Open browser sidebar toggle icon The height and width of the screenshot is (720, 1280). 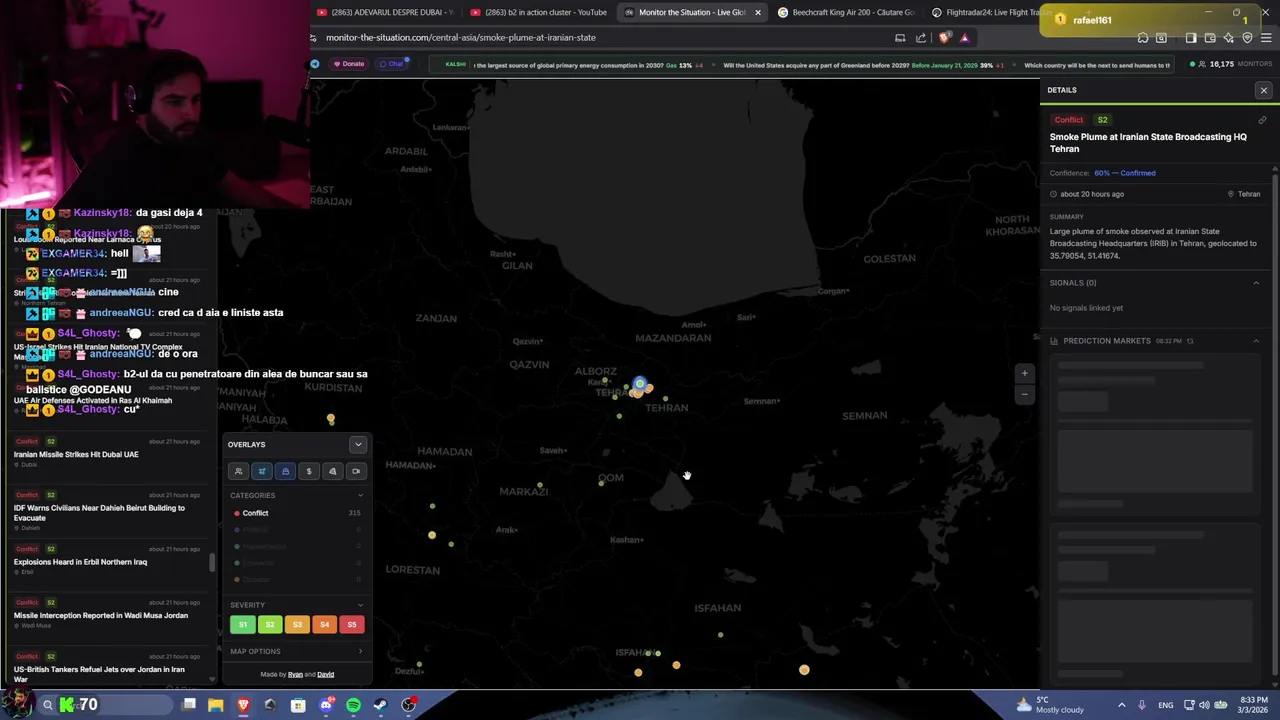[x=1191, y=38]
